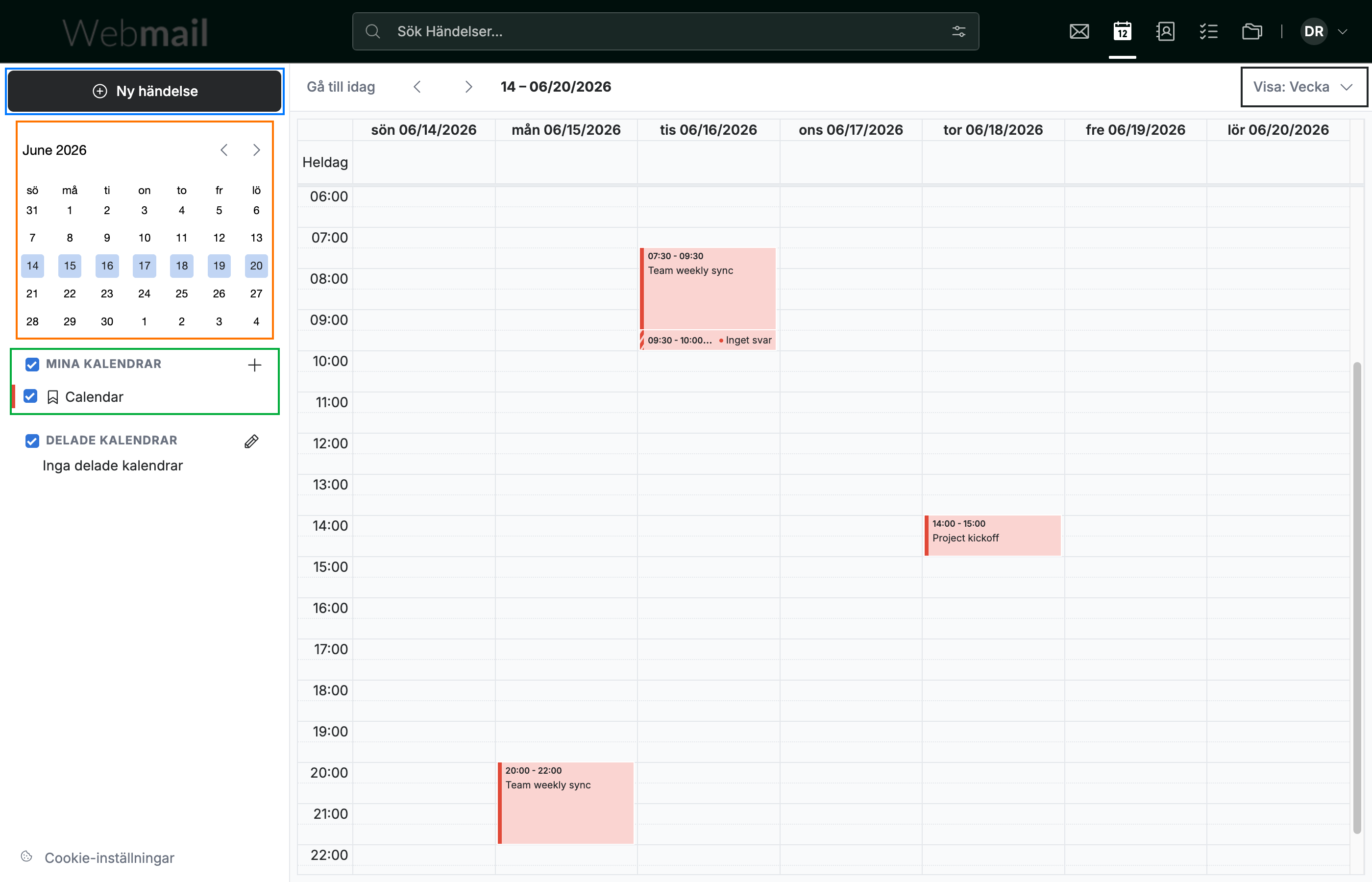Open the Files folder icon
The width and height of the screenshot is (1372, 882).
tap(1252, 31)
